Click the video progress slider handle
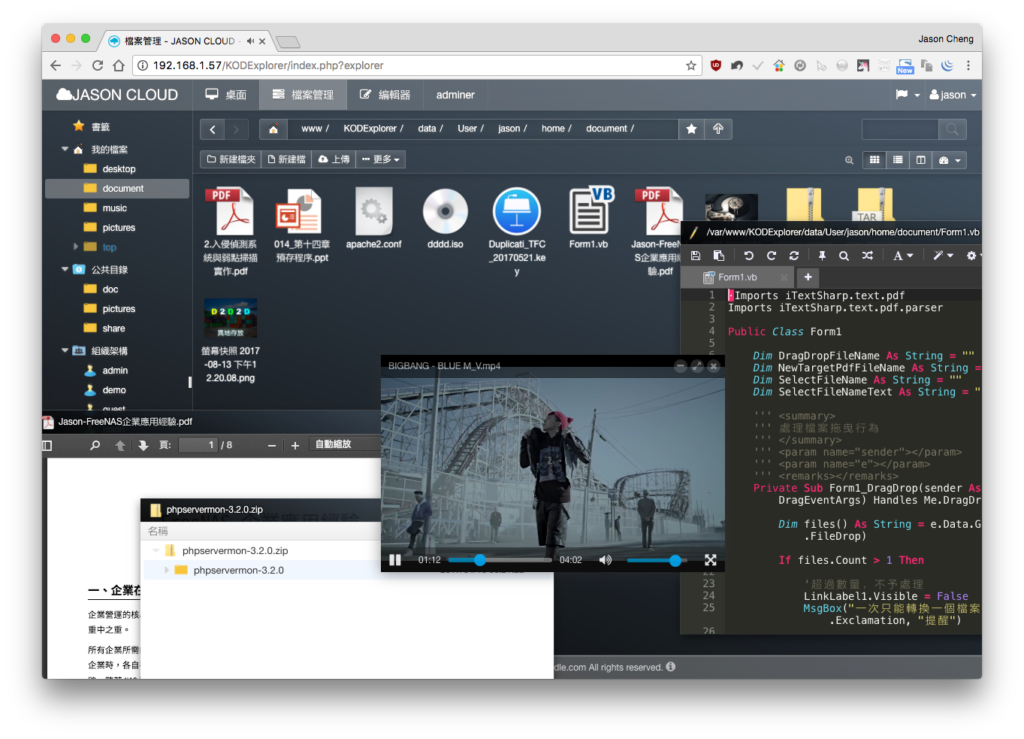The image size is (1024, 739). pos(480,560)
